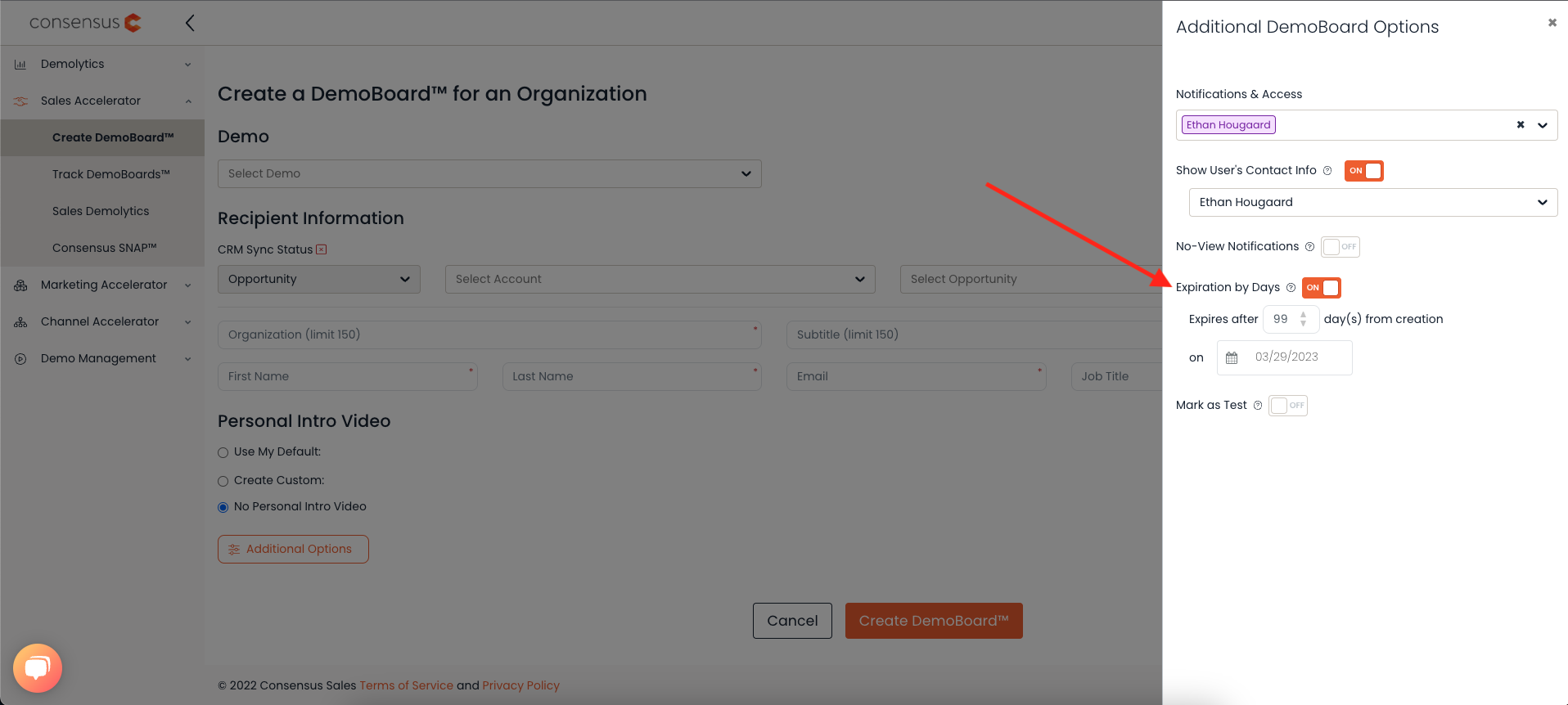Open the Opportunity dropdown

point(319,279)
